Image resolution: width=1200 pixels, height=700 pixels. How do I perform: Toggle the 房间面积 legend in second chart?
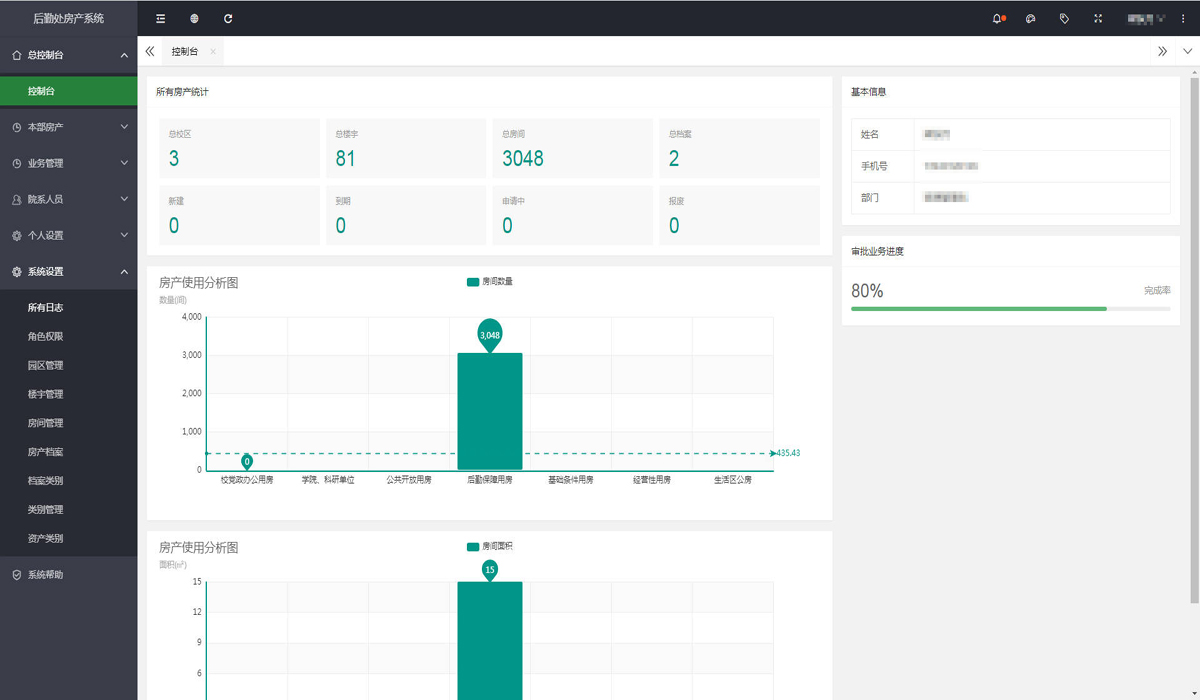pyautogui.click(x=489, y=547)
